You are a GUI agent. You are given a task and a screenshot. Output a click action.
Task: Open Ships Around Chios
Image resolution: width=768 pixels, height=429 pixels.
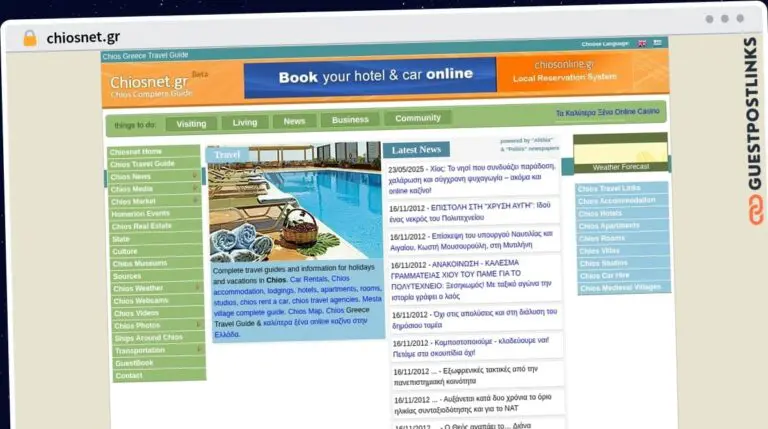coord(159,338)
